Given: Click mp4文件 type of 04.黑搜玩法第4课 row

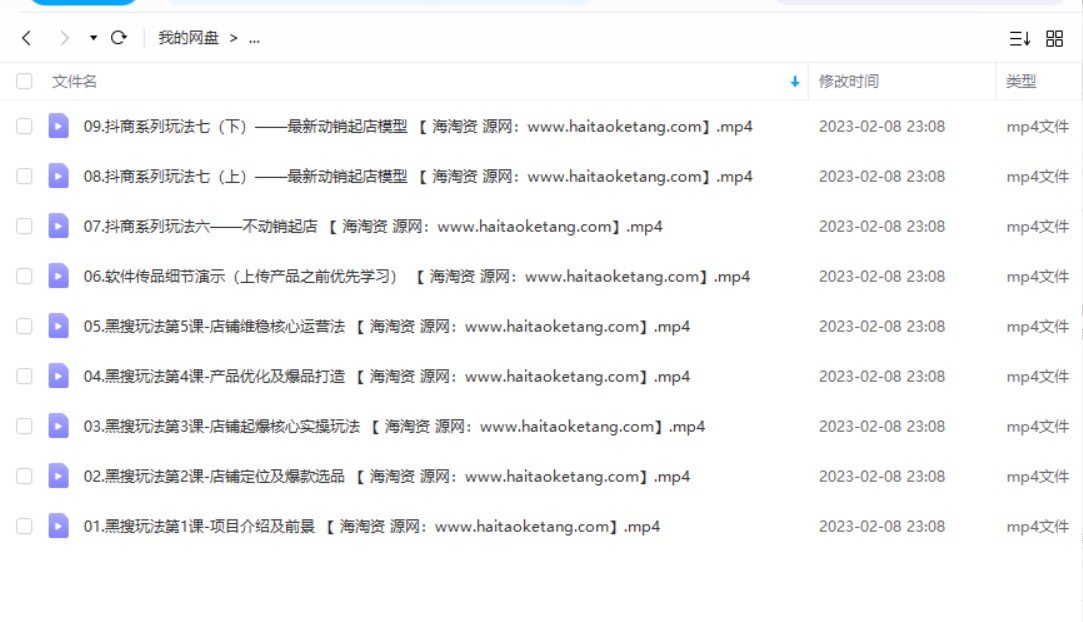Looking at the screenshot, I should (1037, 376).
